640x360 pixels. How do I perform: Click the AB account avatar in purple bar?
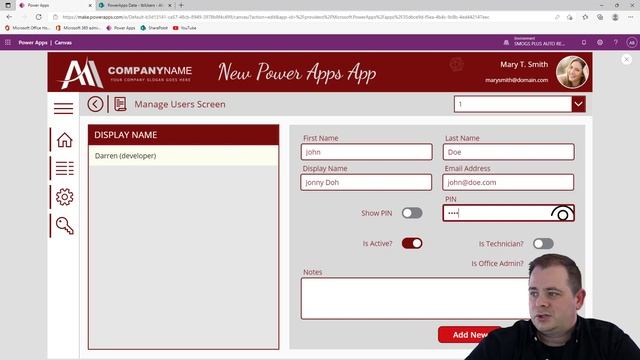tap(631, 42)
